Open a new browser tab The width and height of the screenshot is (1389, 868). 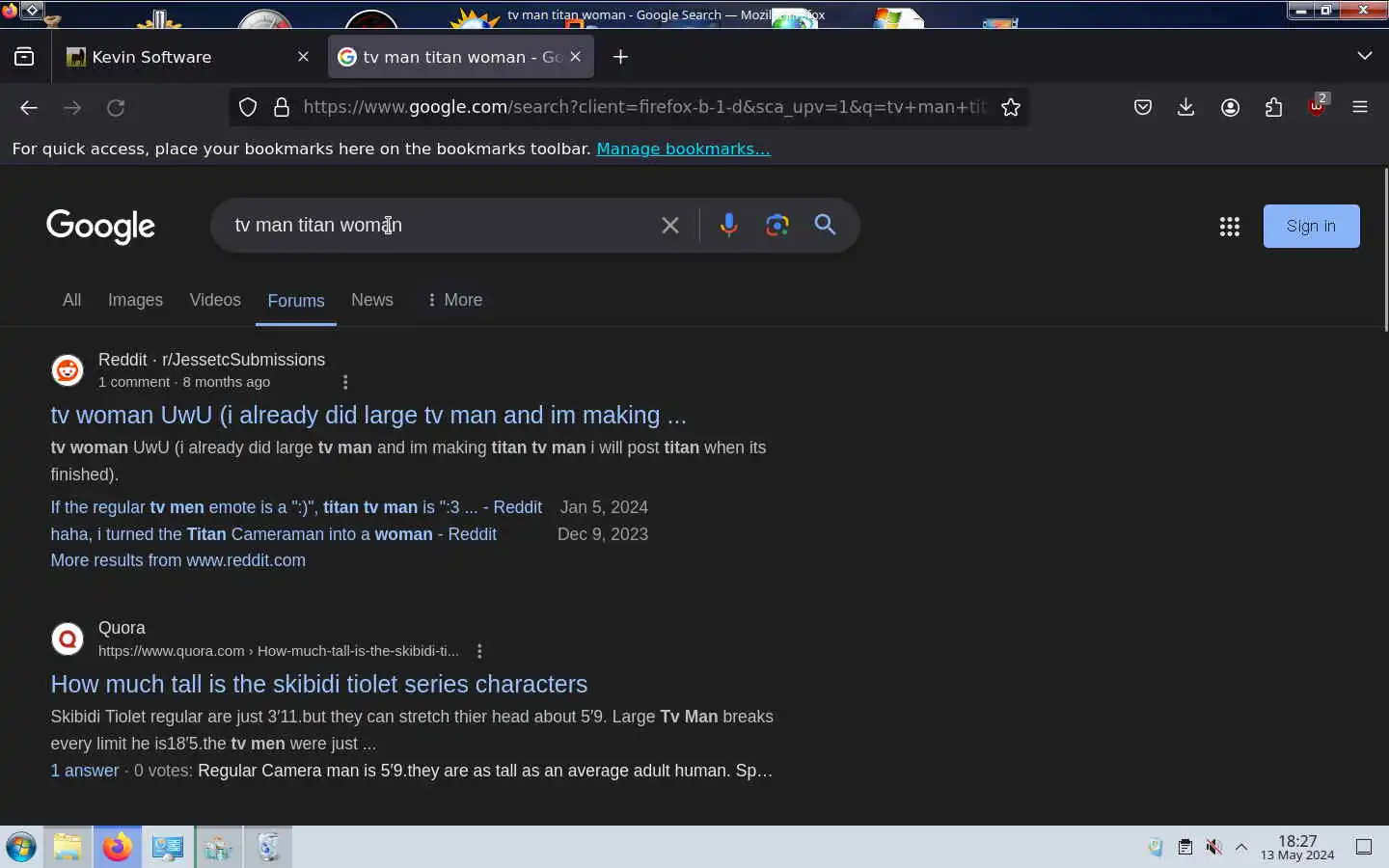pyautogui.click(x=621, y=57)
